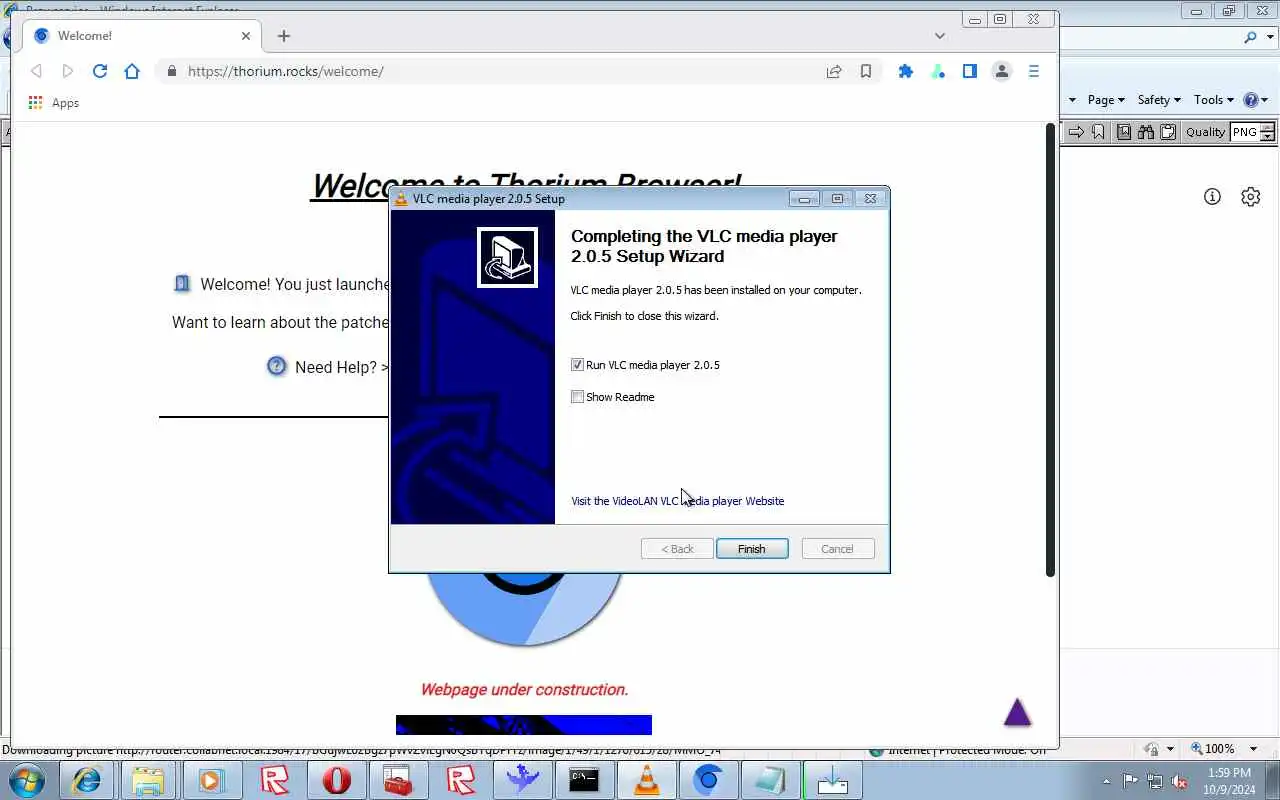Open Opera from the taskbar
Viewport: 1280px width, 800px height.
[x=337, y=780]
